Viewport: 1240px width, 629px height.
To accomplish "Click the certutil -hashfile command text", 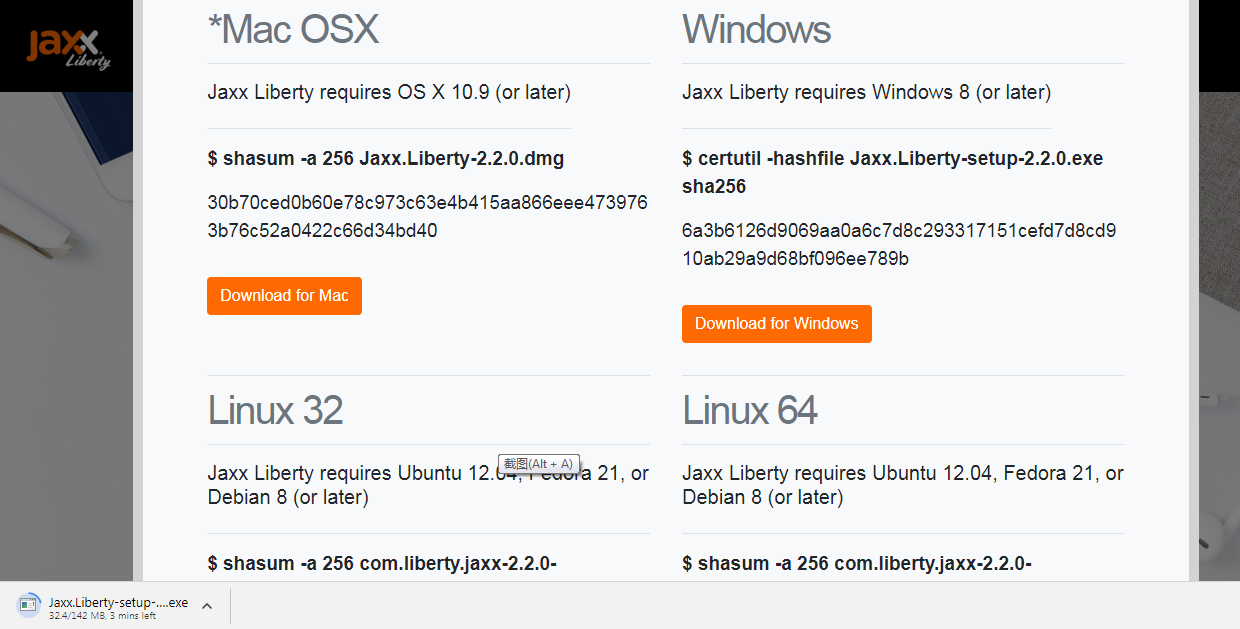I will pyautogui.click(x=893, y=173).
